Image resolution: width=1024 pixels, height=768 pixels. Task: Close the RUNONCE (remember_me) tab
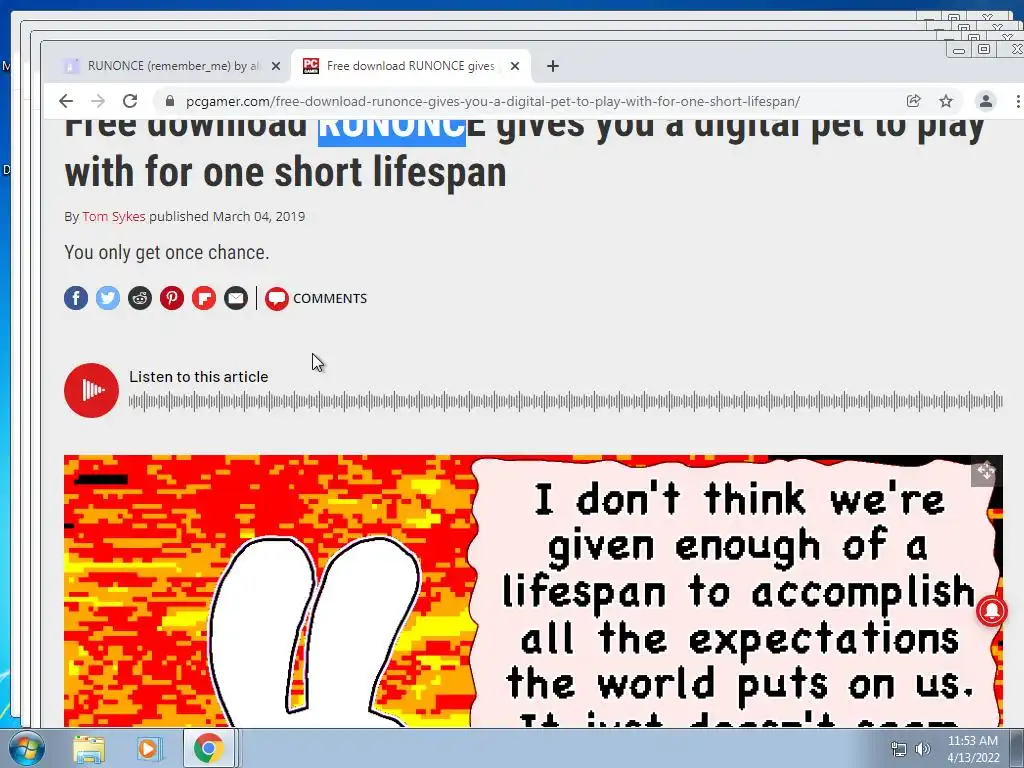[276, 66]
